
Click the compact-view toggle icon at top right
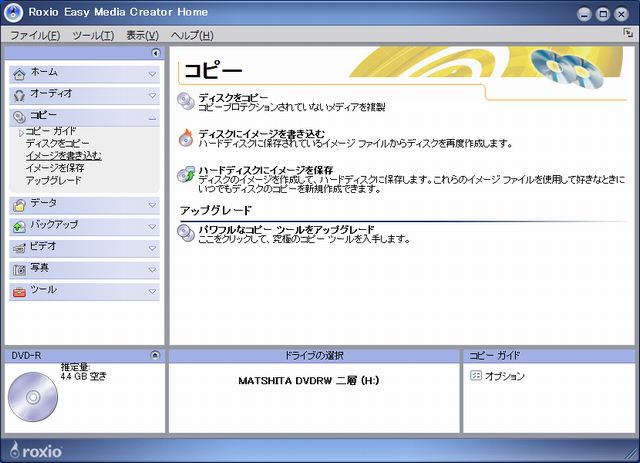click(628, 33)
